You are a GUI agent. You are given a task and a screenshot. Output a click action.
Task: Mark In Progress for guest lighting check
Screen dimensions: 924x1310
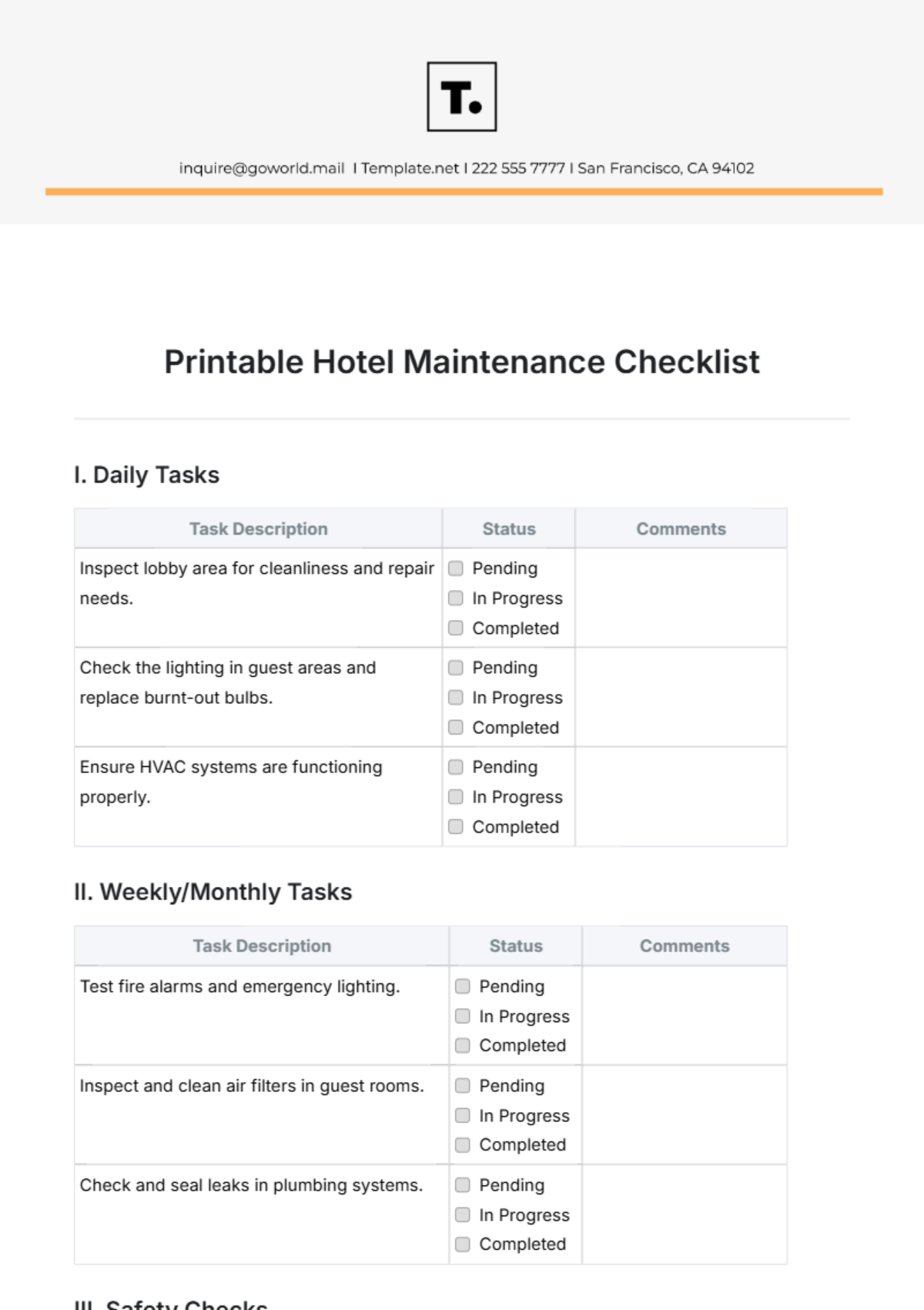(x=456, y=698)
